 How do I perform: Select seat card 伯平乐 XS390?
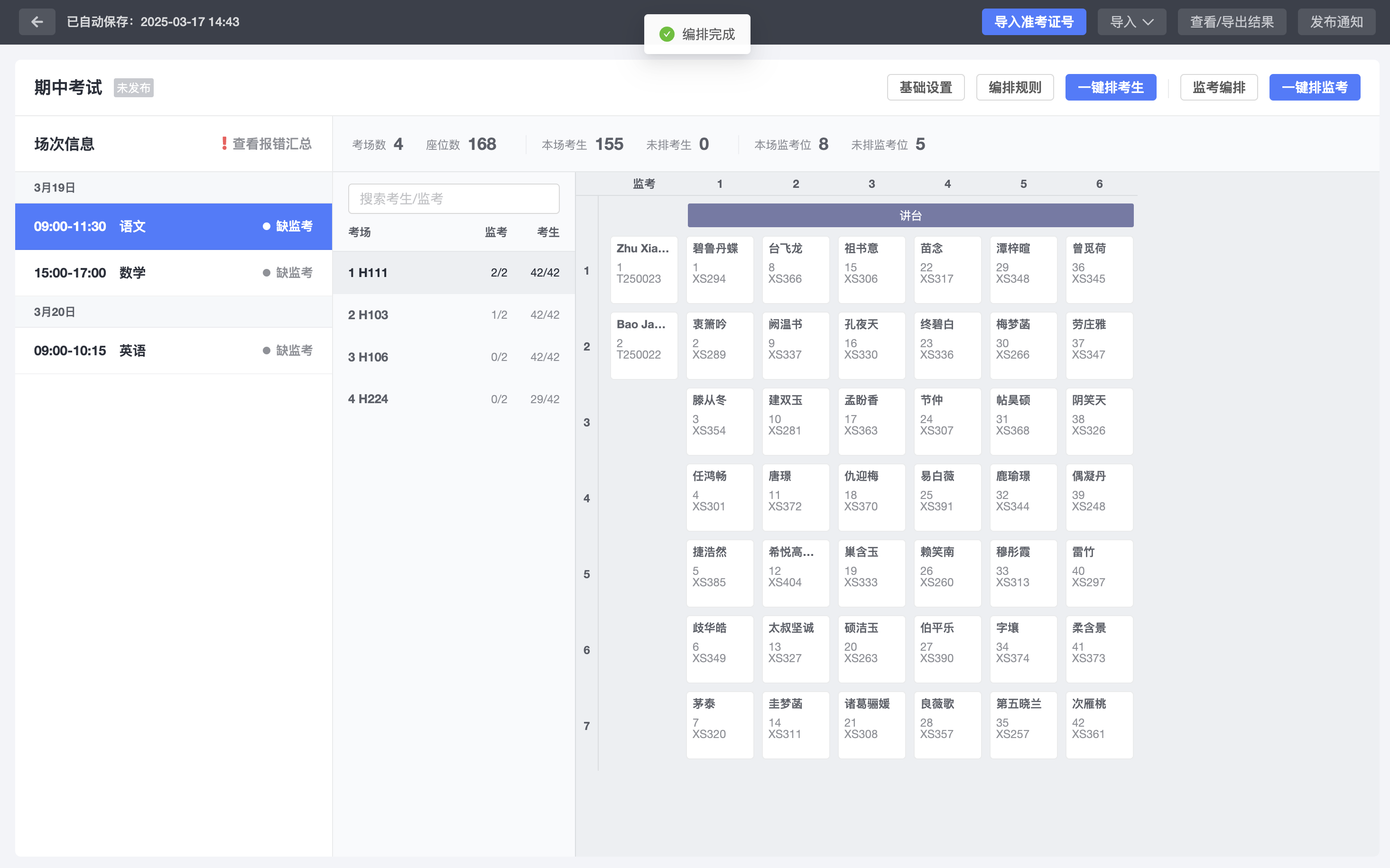point(947,649)
